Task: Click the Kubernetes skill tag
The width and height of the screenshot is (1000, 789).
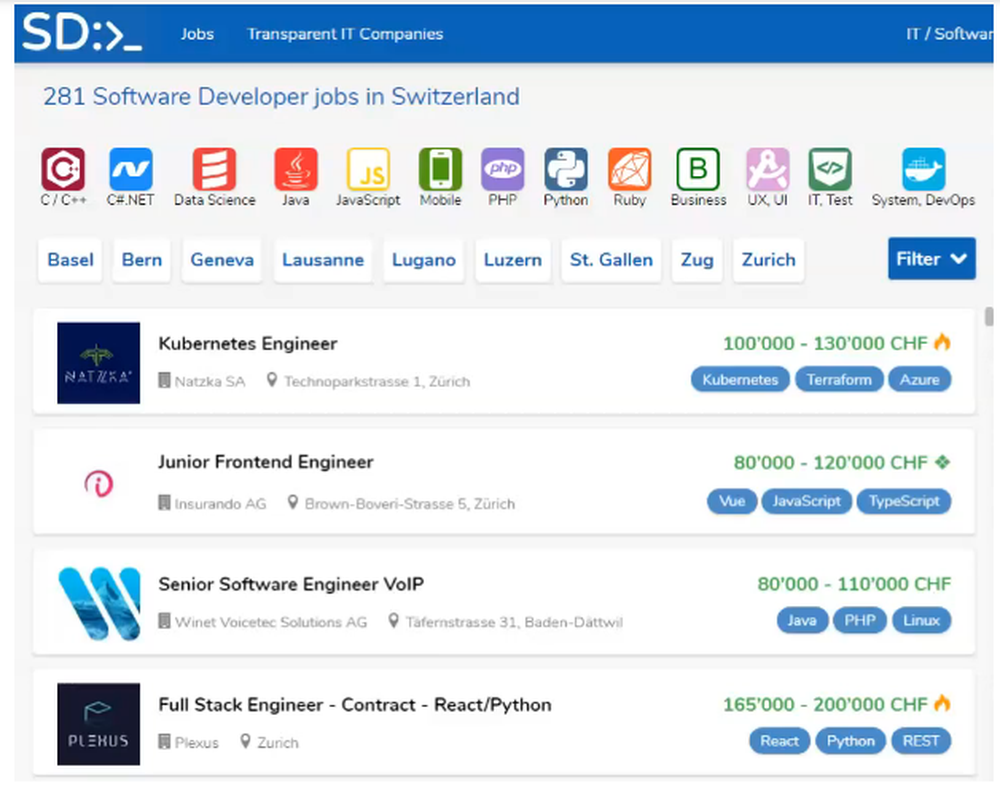Action: point(740,380)
